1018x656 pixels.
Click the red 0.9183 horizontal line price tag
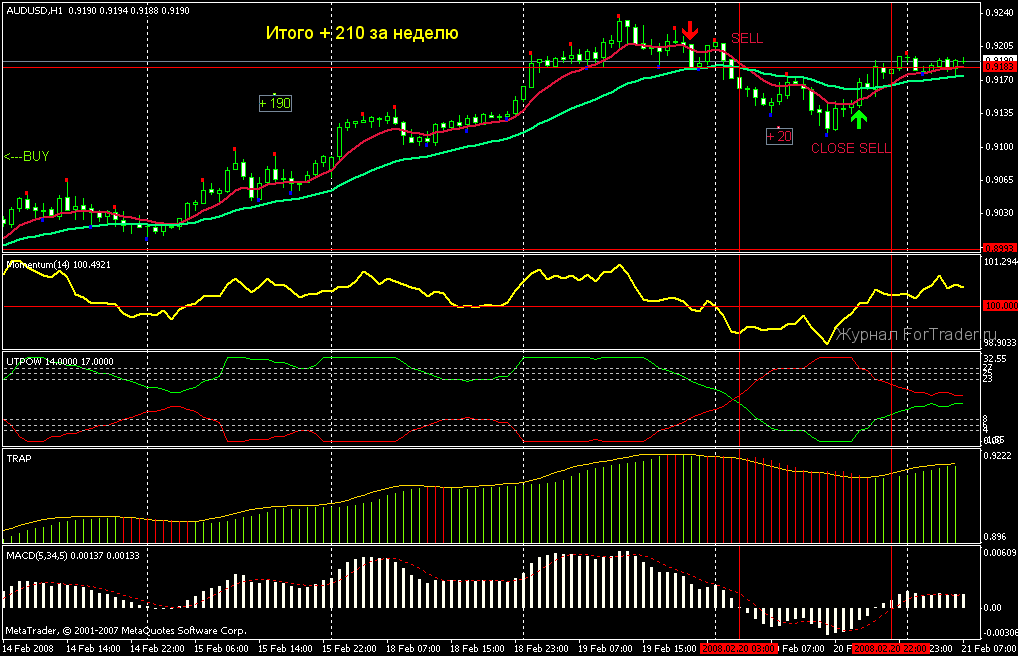click(x=999, y=67)
